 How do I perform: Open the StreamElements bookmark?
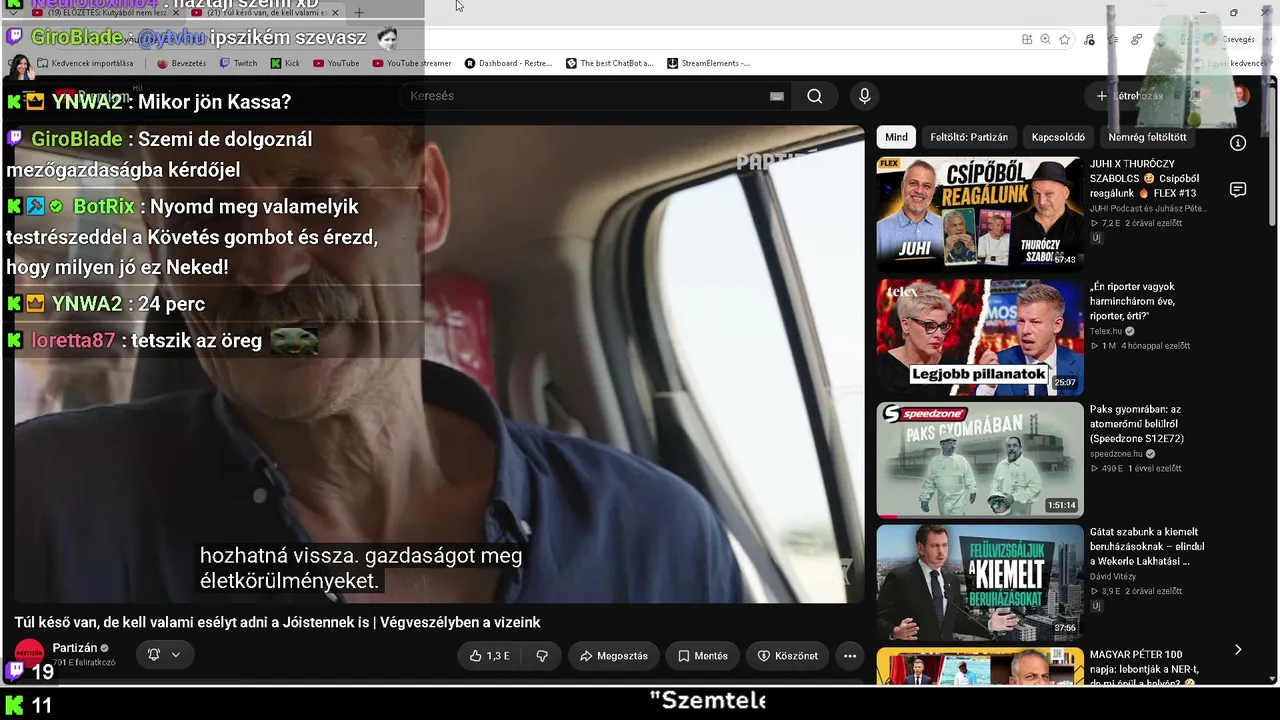click(x=708, y=63)
